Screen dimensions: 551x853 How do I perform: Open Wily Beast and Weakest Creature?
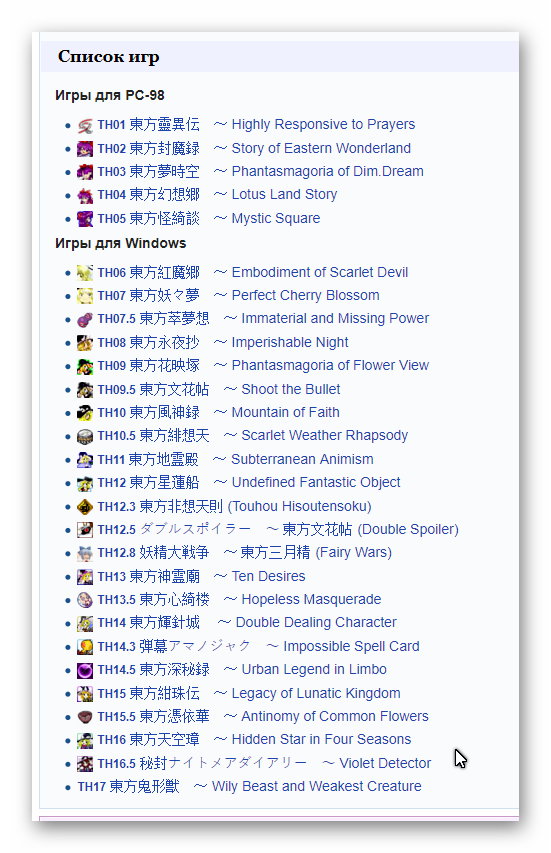pyautogui.click(x=317, y=787)
